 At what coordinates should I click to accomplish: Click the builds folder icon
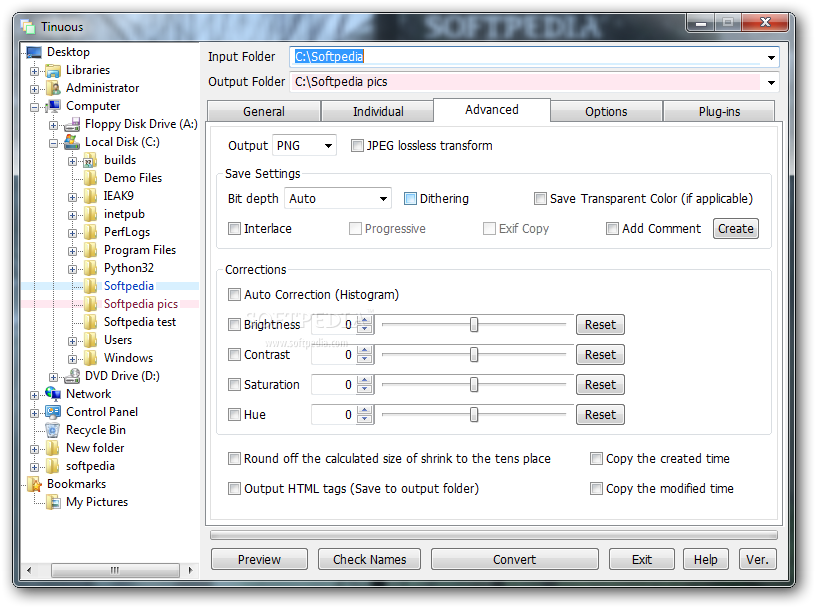90,160
